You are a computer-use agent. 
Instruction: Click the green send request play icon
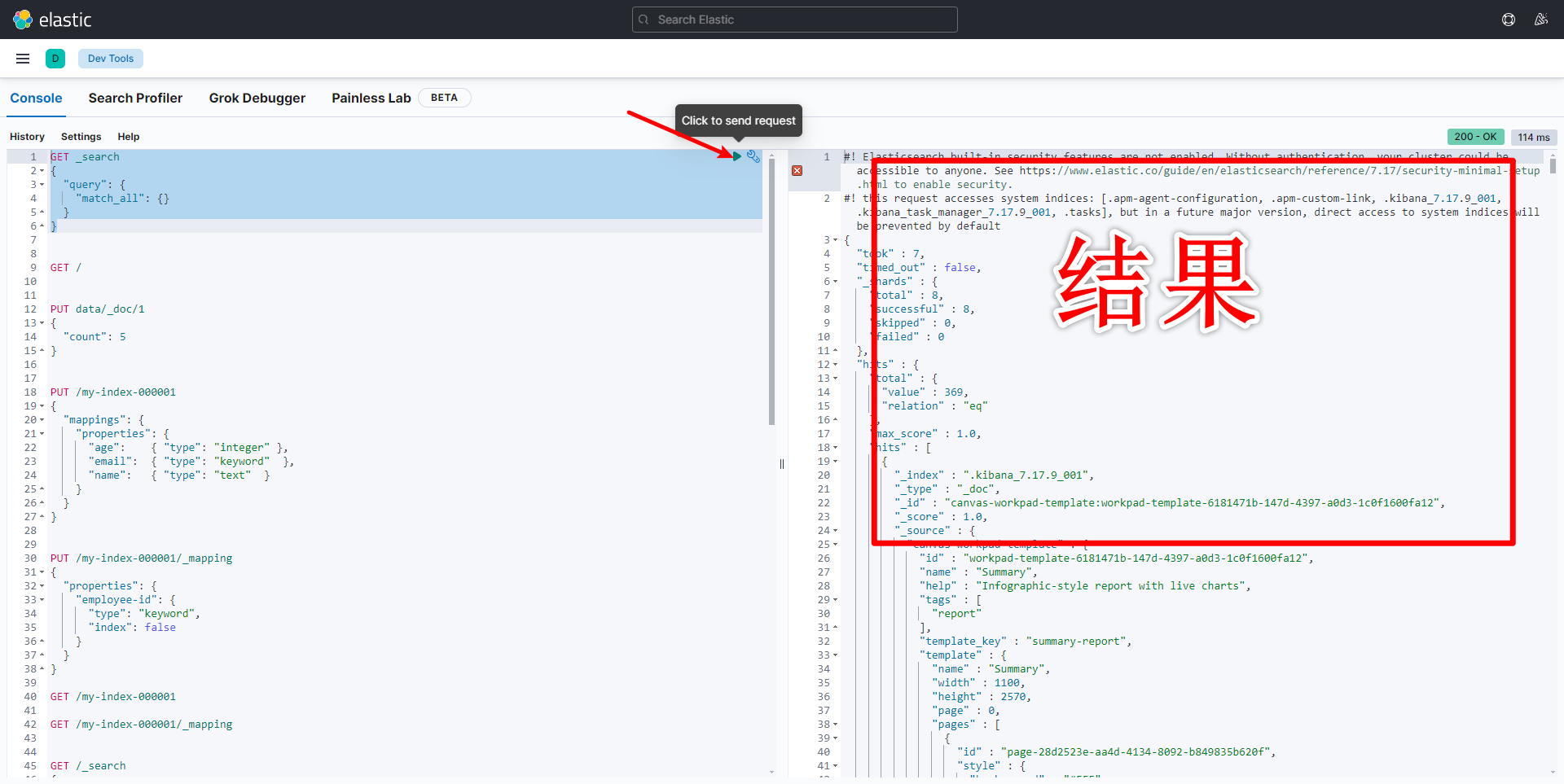[x=737, y=156]
